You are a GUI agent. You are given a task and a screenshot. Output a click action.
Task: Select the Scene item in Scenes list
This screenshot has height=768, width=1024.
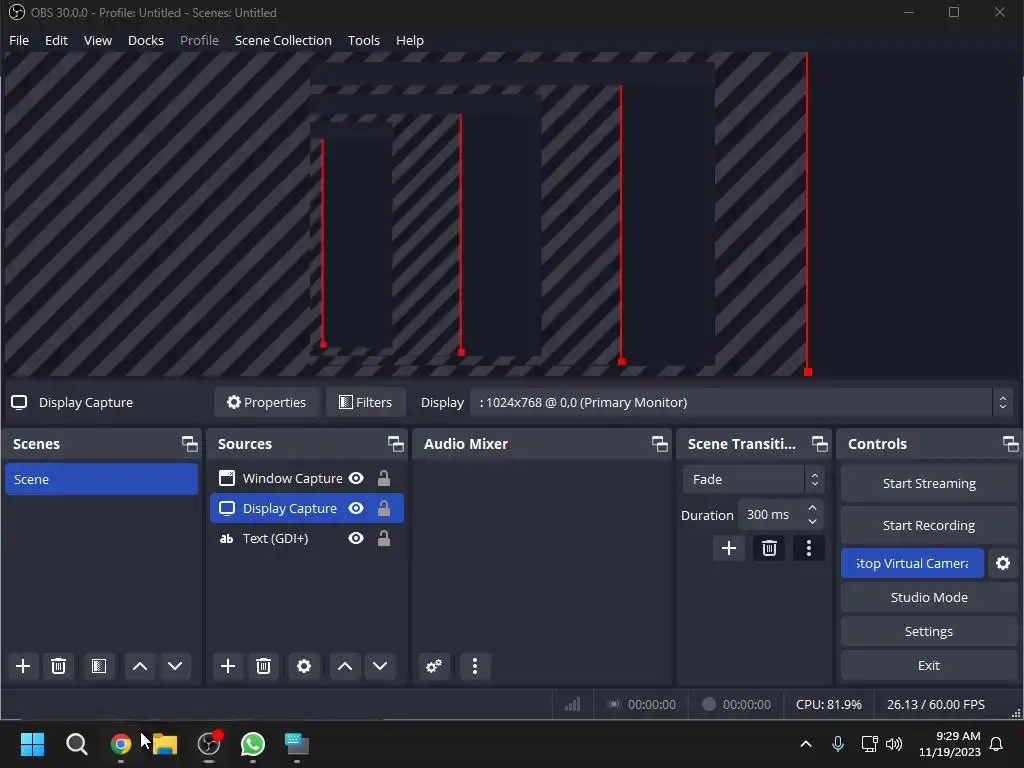(101, 479)
